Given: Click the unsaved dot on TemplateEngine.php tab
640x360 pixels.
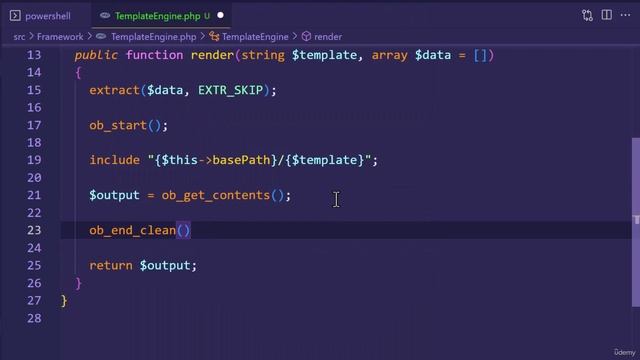Looking at the screenshot, I should coord(220,16).
